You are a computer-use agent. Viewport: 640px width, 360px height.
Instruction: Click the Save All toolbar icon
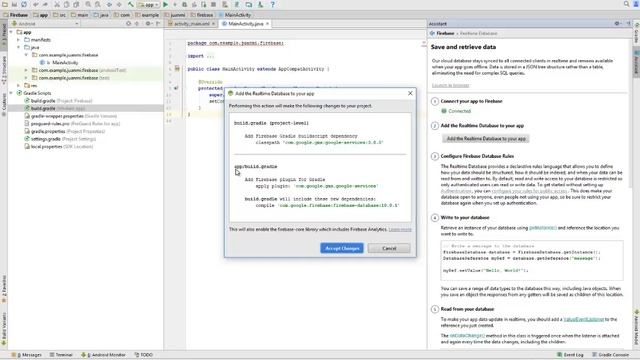14,4
